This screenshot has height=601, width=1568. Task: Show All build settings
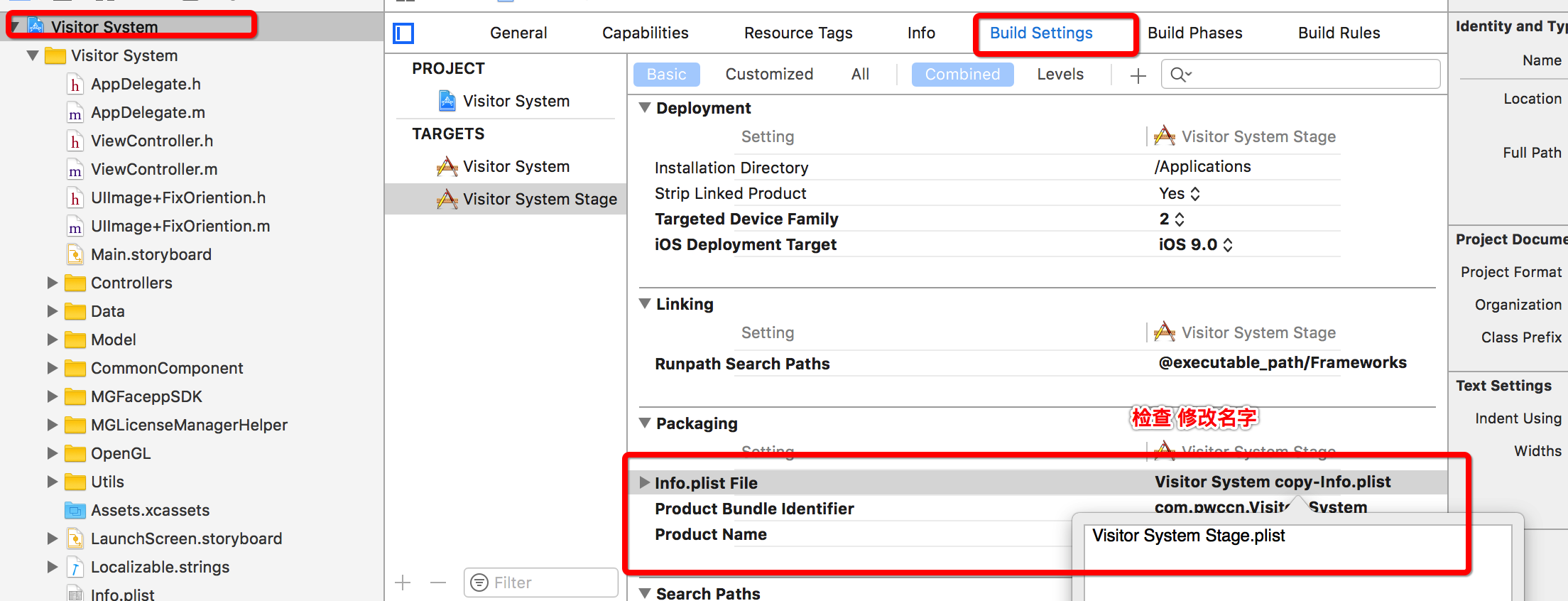(860, 75)
